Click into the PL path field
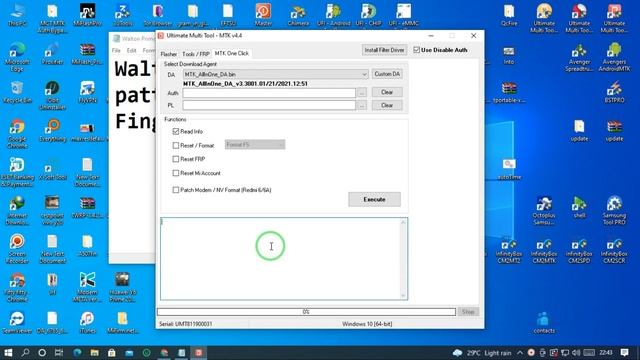Image resolution: width=640 pixels, height=360 pixels. point(269,105)
